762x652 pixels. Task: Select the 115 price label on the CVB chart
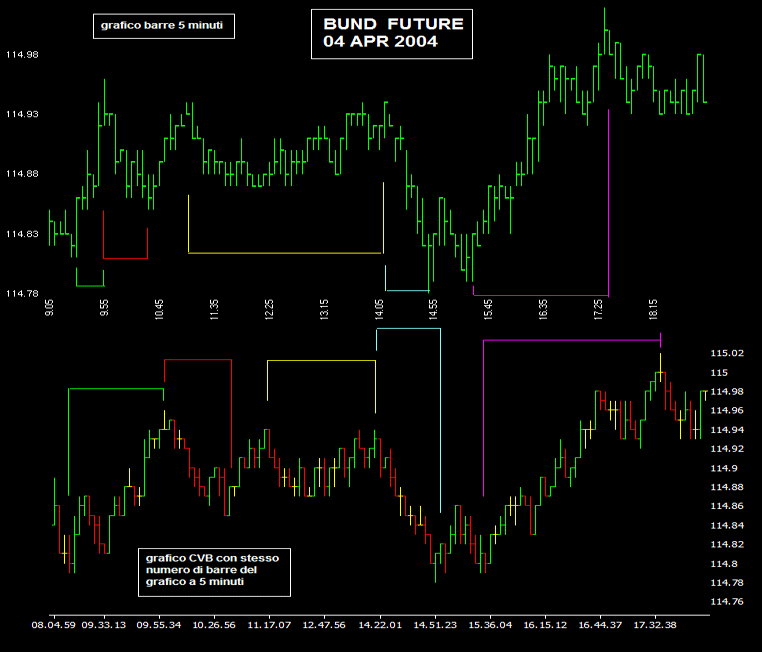pyautogui.click(x=719, y=373)
